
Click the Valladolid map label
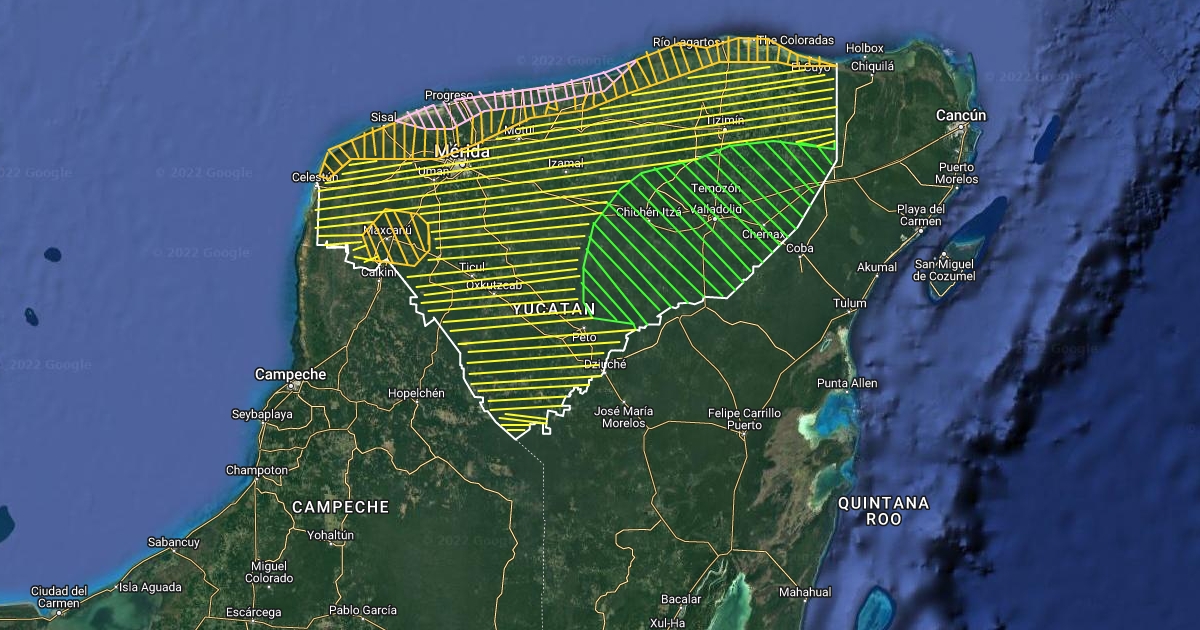click(717, 209)
